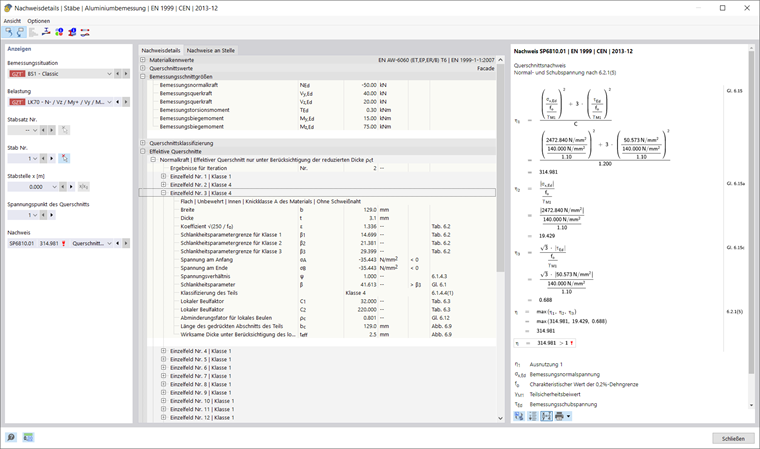
Task: Click the units settings icon at bottom left
Action: click(x=28, y=437)
